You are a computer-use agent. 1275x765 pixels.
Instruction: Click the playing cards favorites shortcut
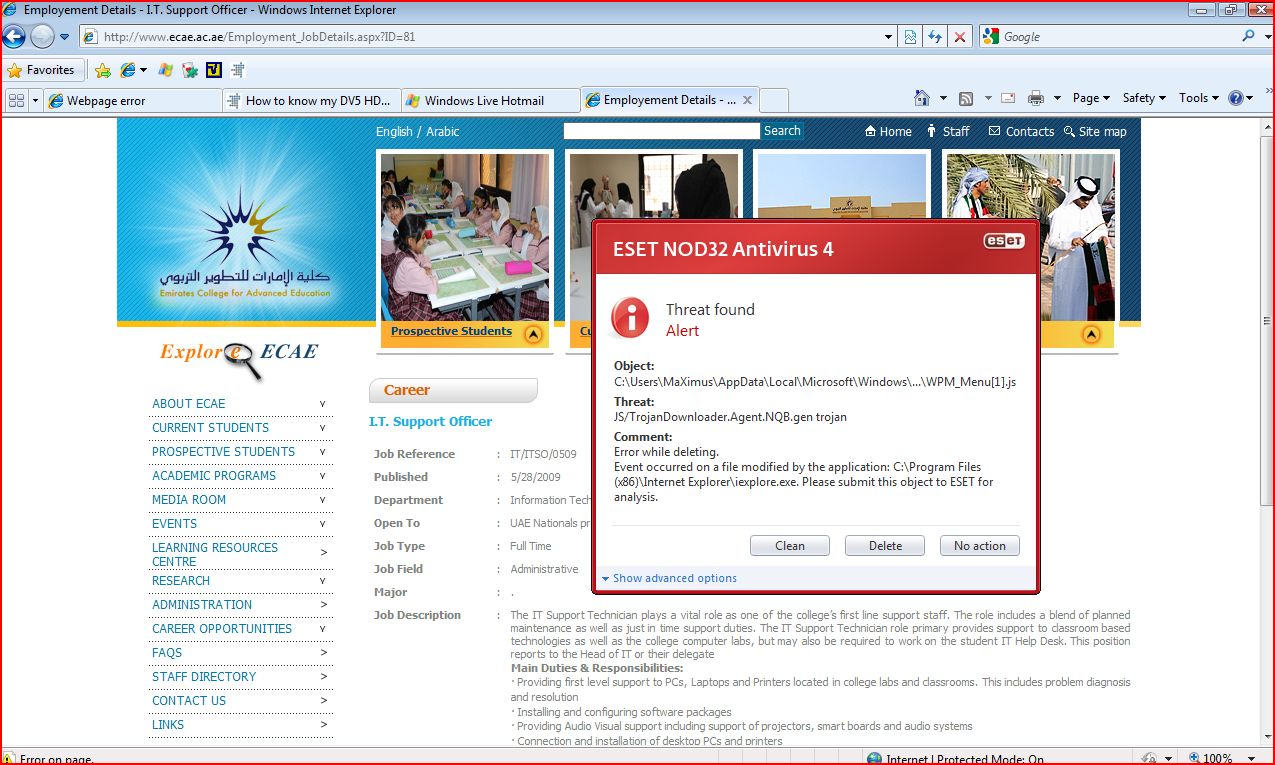(190, 70)
